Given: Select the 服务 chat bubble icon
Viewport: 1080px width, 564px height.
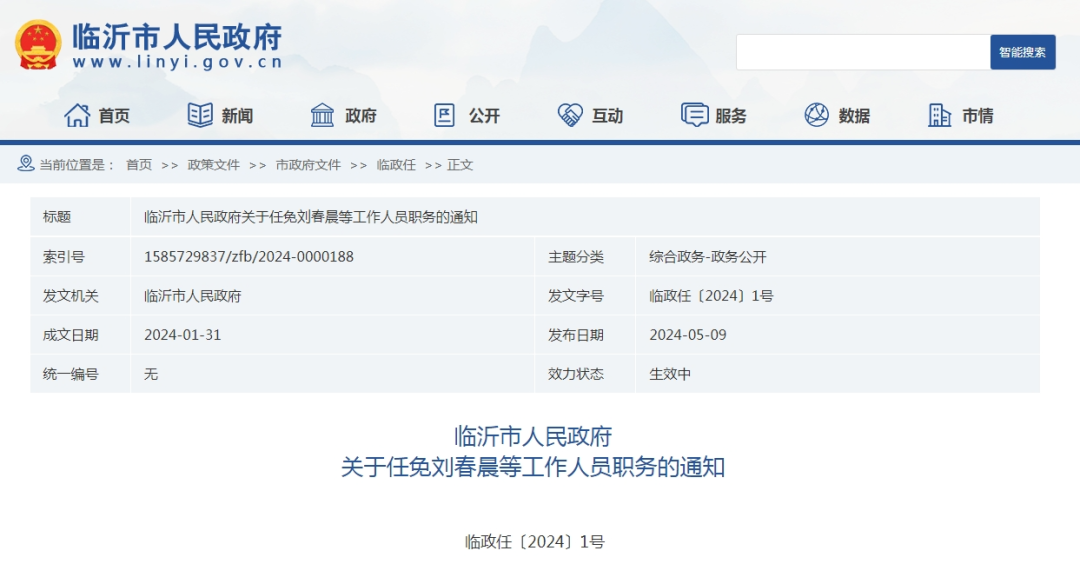Looking at the screenshot, I should (x=694, y=115).
